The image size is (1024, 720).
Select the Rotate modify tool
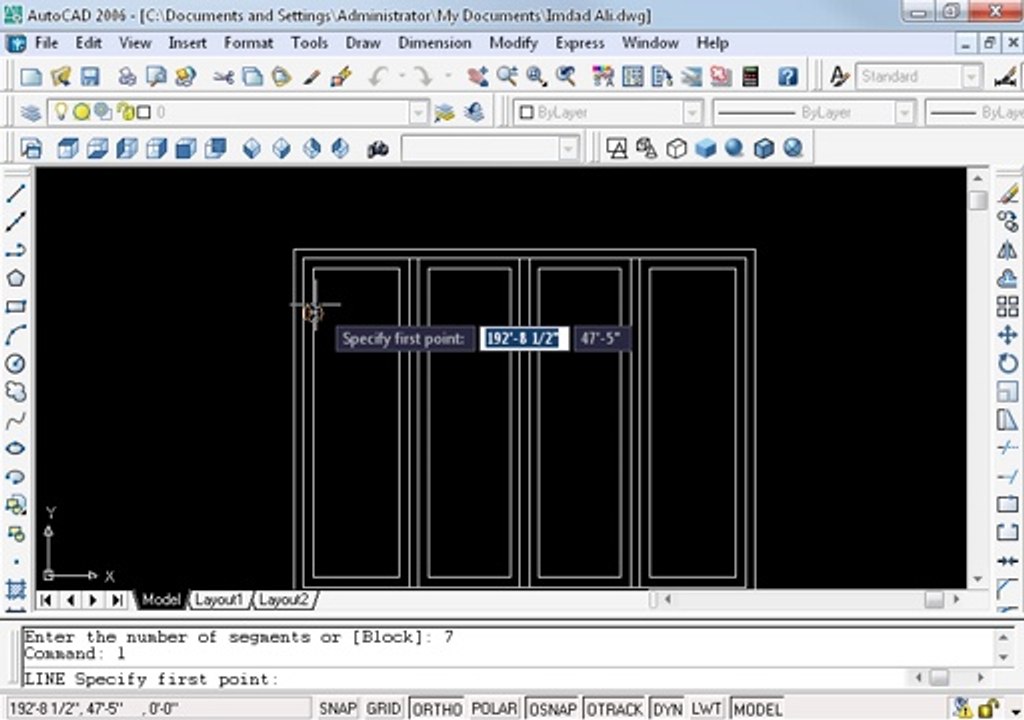(1007, 363)
